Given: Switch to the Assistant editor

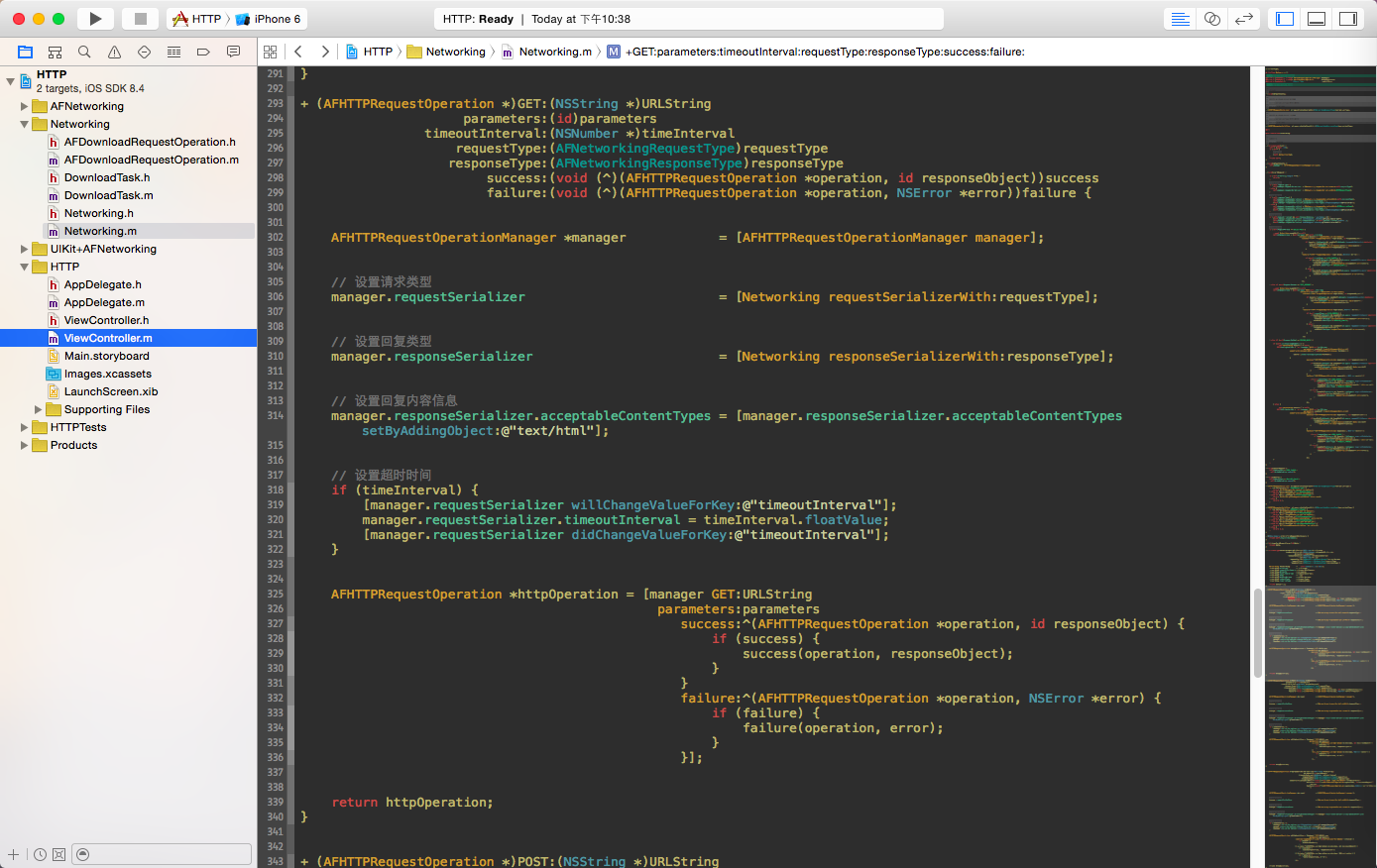Looking at the screenshot, I should click(1211, 19).
